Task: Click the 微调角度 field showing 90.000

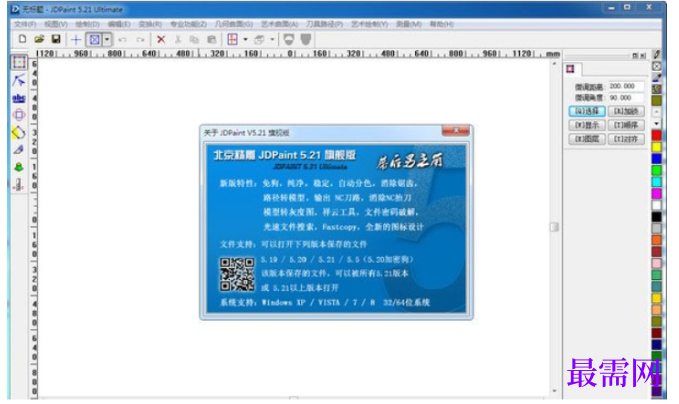Action: pyautogui.click(x=626, y=98)
